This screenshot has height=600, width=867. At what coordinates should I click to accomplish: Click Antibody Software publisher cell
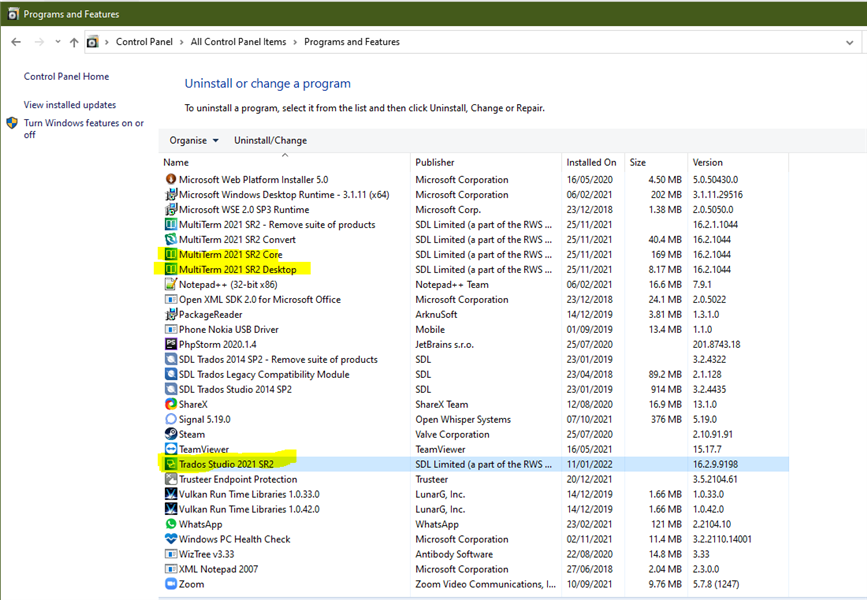pyautogui.click(x=454, y=554)
